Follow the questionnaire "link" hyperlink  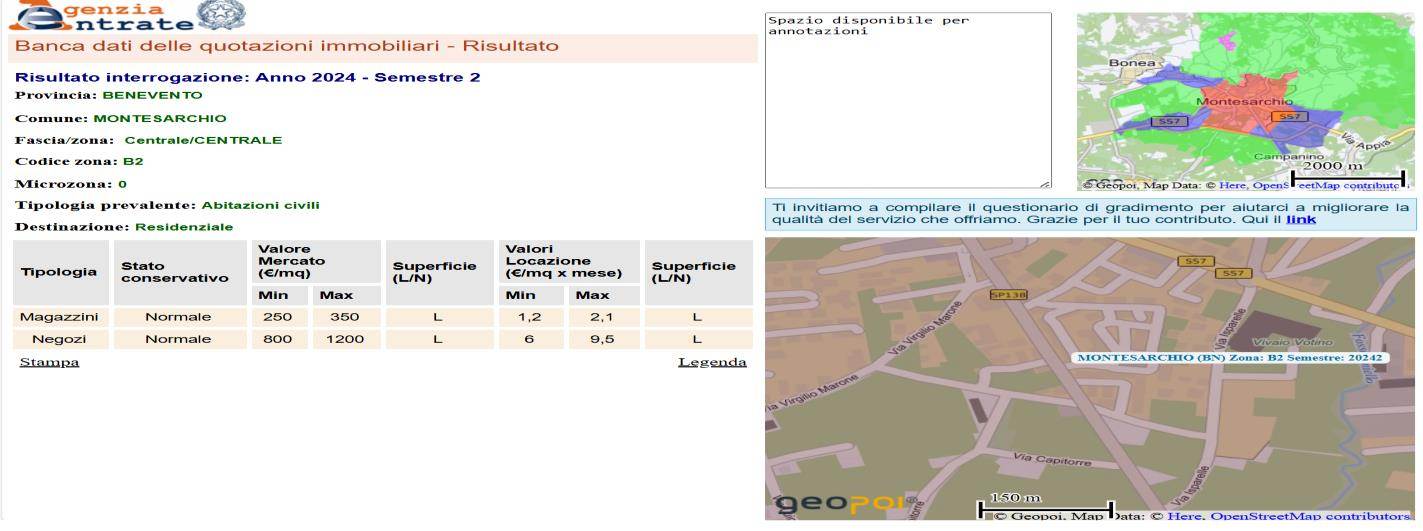[1300, 219]
